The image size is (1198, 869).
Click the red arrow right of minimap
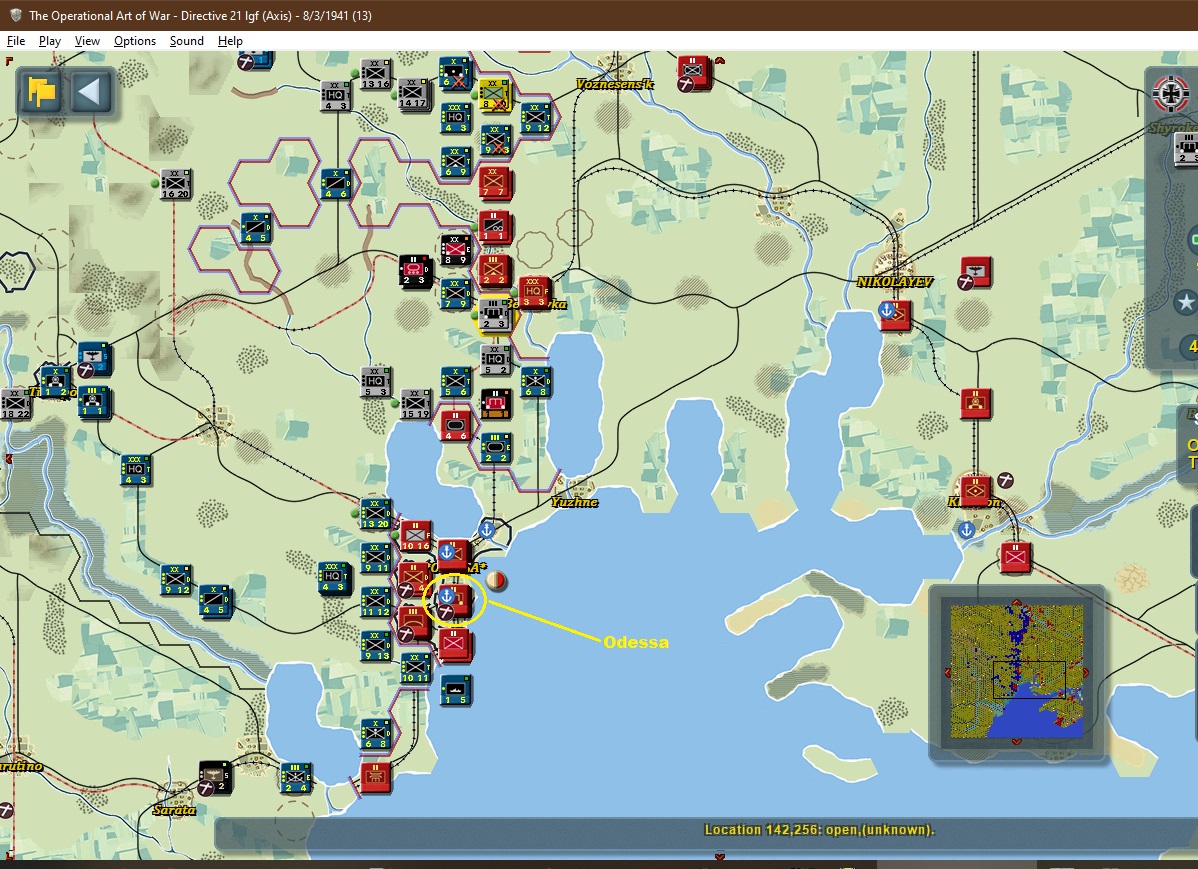point(1086,673)
